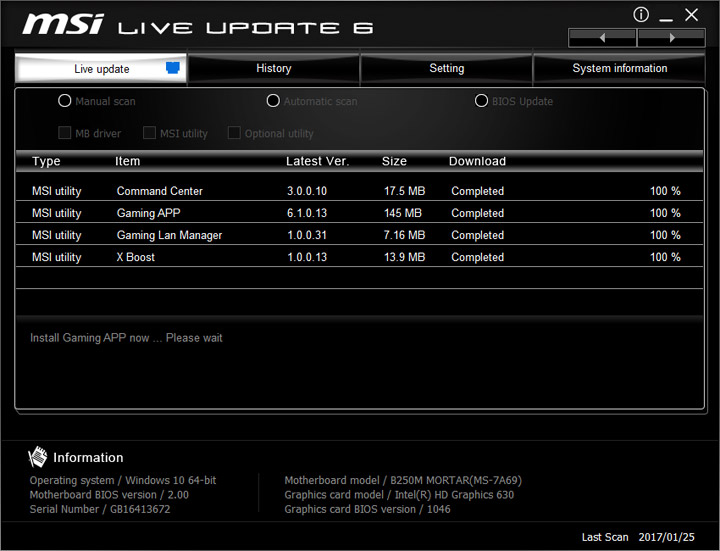Screen dimensions: 720x551
Task: Select the Automatic scan radio button
Action: click(273, 101)
